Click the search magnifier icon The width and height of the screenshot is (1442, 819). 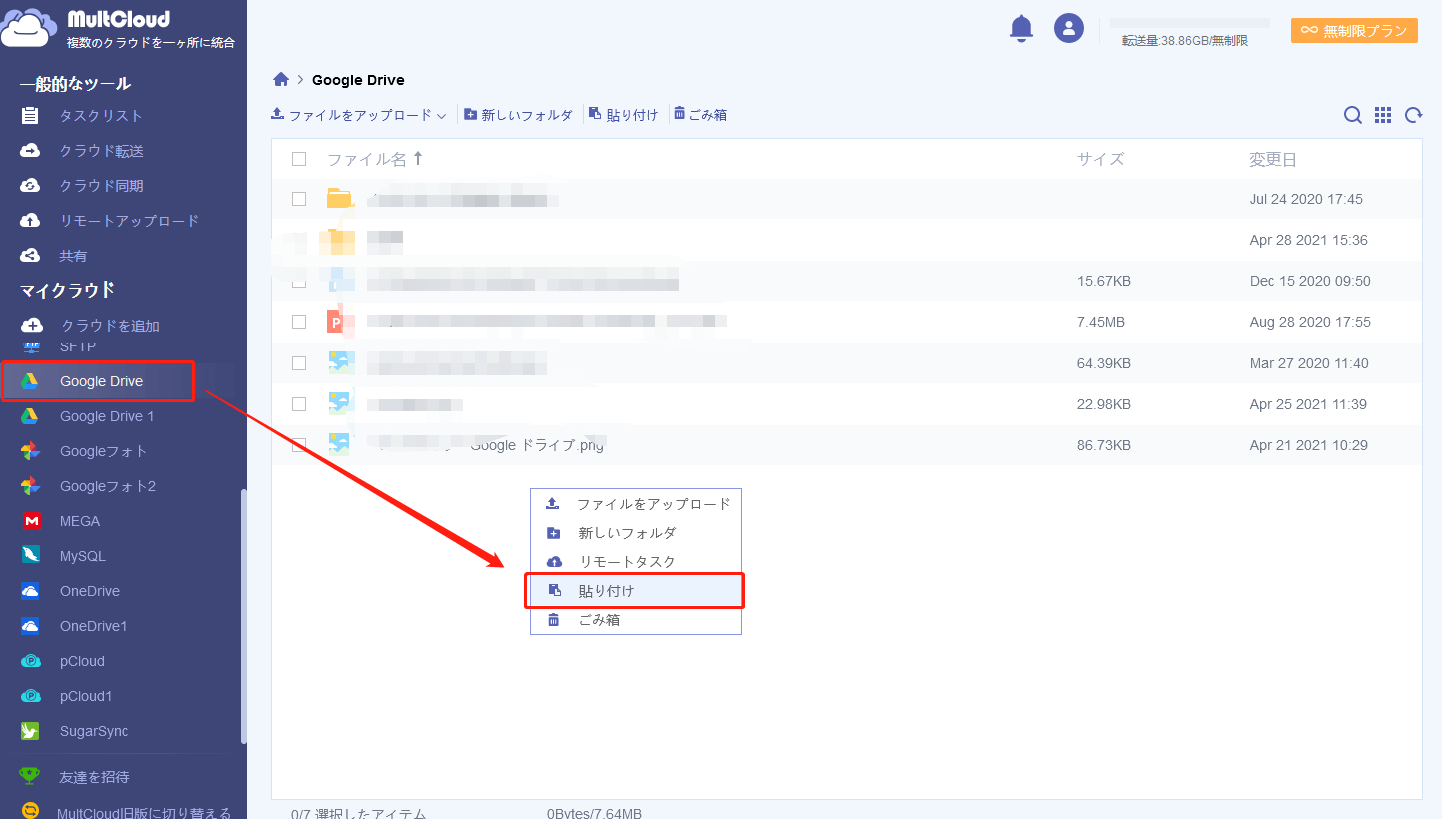coord(1352,115)
